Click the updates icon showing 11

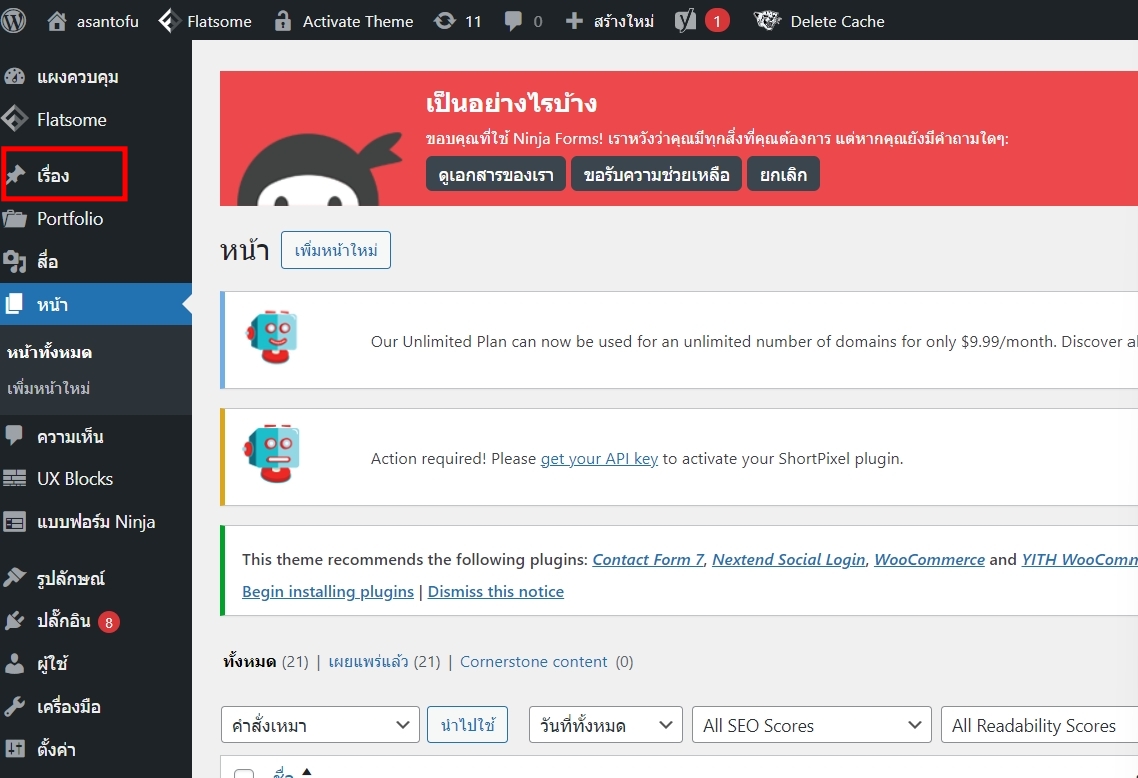click(x=457, y=20)
